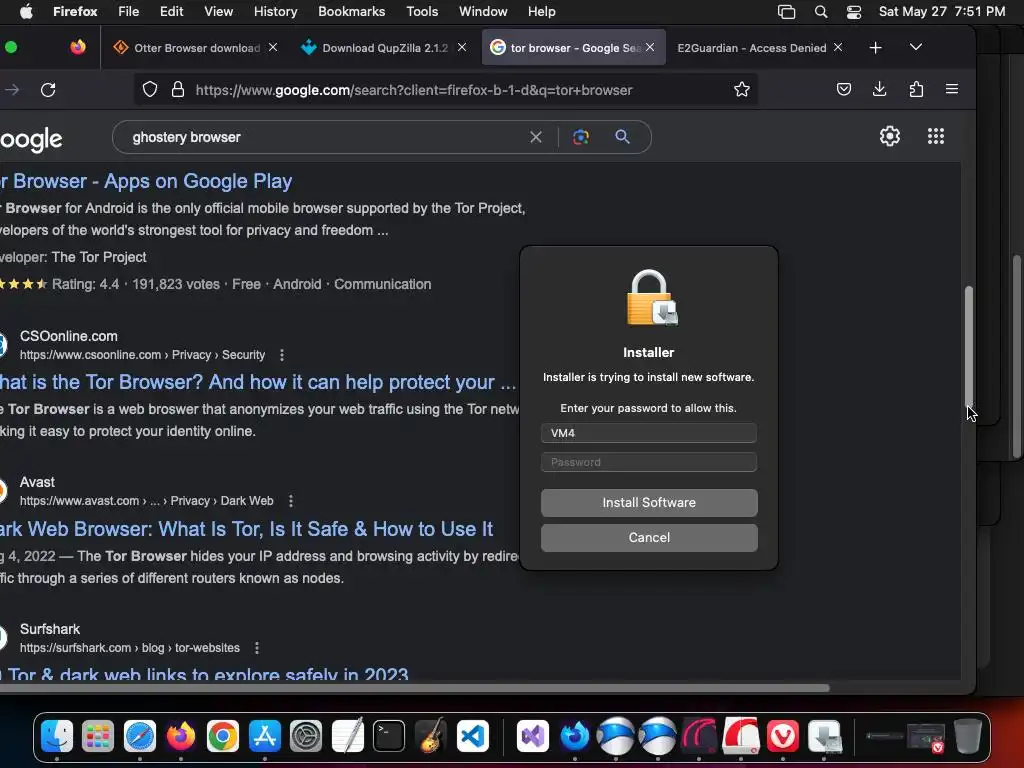Open Visual Studio purple dock icon
This screenshot has height=768, width=1024.
(533, 737)
